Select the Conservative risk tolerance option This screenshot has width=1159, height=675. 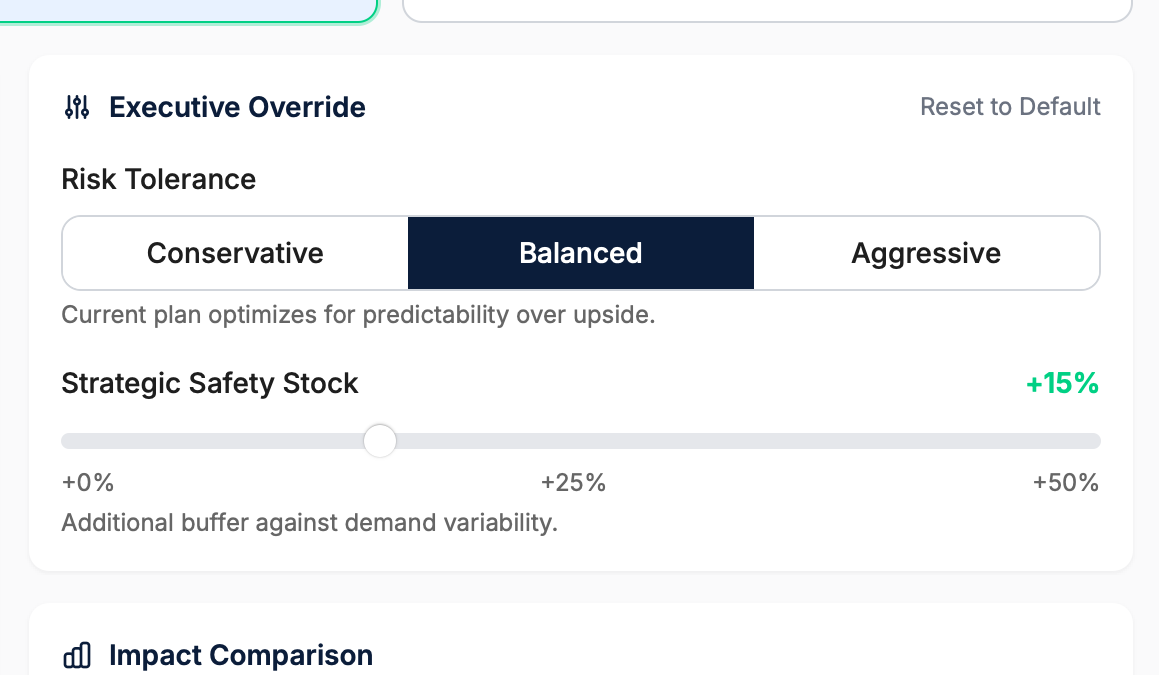click(x=234, y=253)
